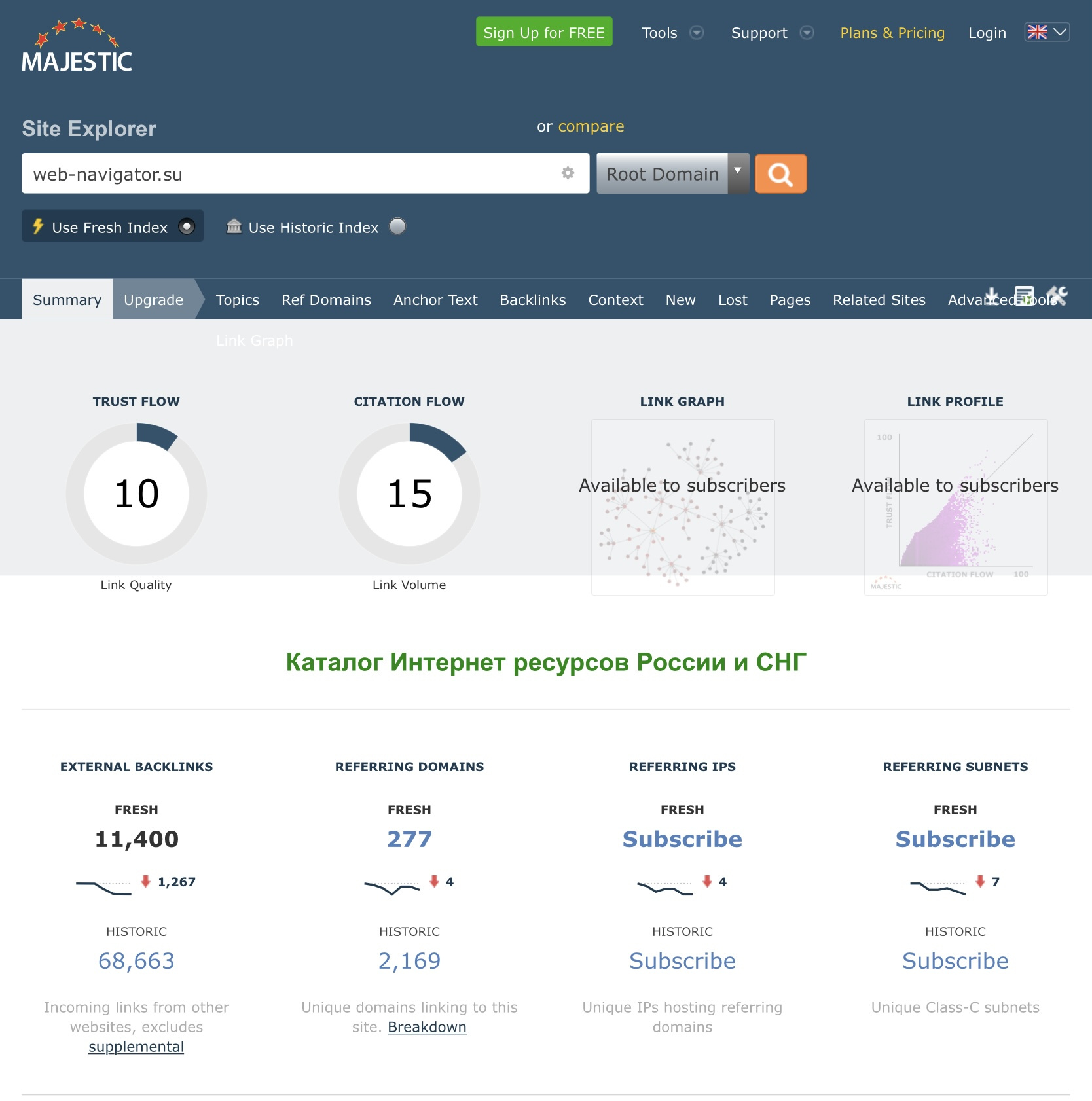Click the Link Profile chart thumbnail
This screenshot has height=1101, width=1092.
point(956,507)
